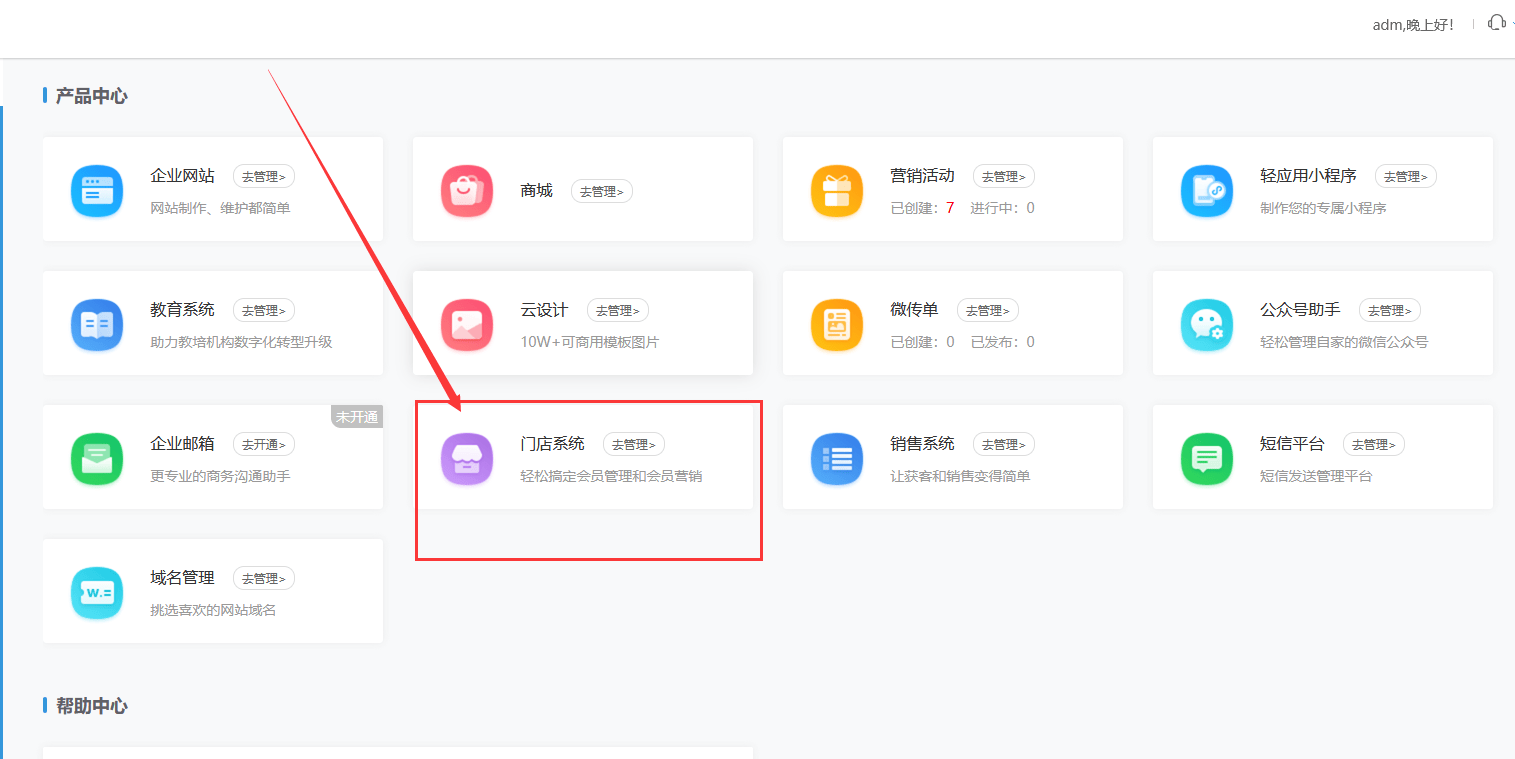Click the 轻应用小程序 mini-program icon
The width and height of the screenshot is (1515, 759).
(1206, 190)
